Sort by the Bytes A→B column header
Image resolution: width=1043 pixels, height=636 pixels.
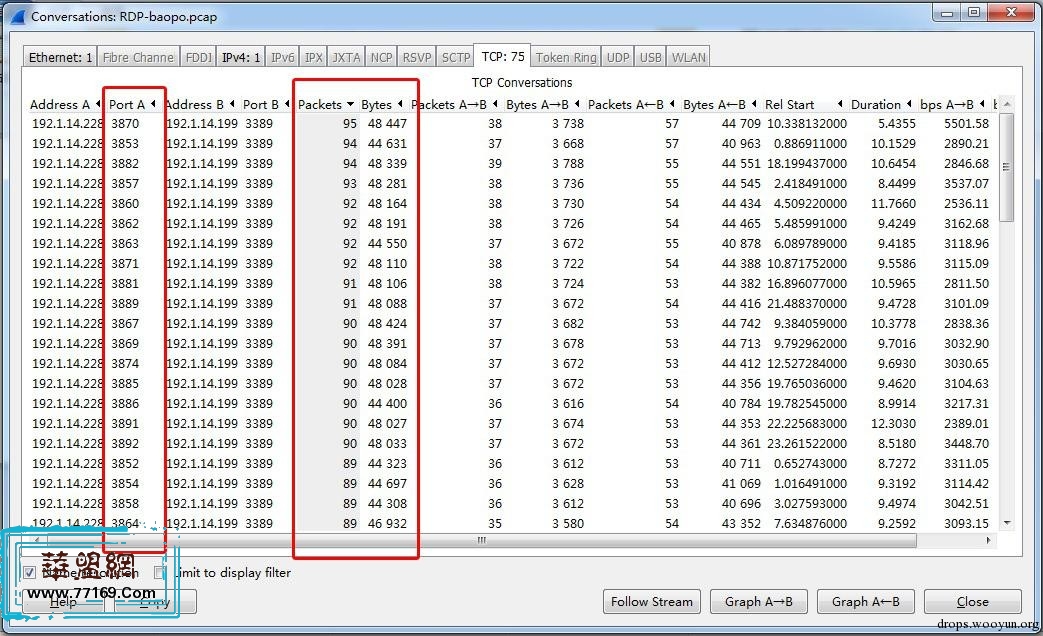(537, 104)
